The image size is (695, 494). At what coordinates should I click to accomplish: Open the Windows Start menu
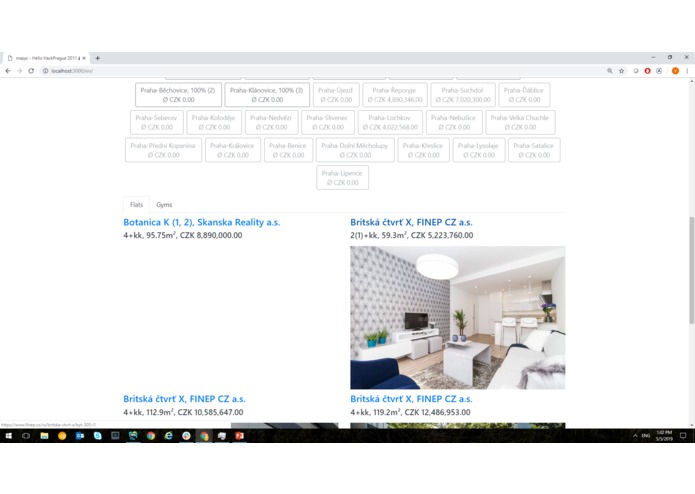(x=8, y=436)
